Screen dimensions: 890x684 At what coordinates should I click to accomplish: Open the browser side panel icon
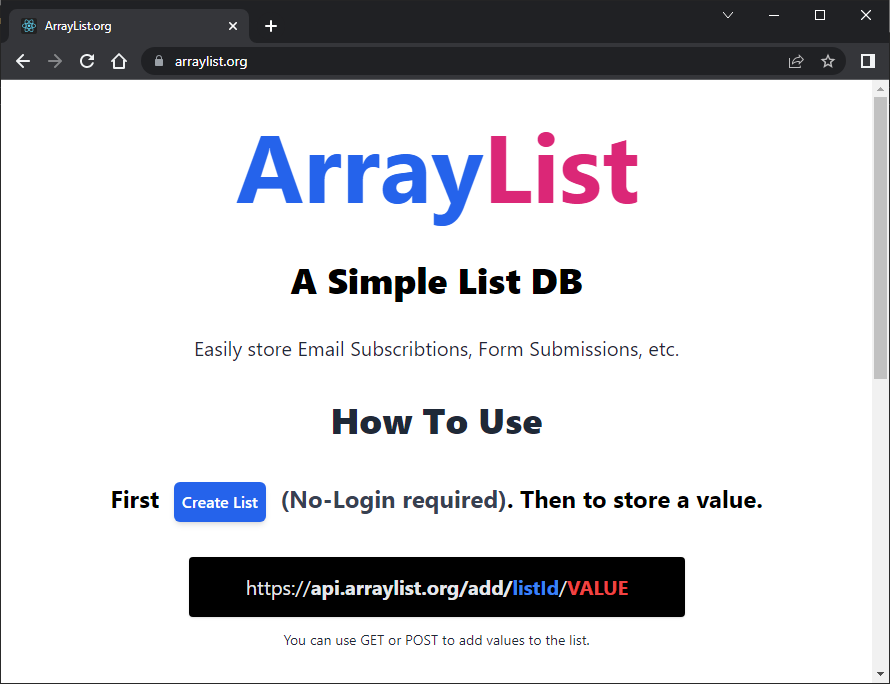[x=867, y=61]
